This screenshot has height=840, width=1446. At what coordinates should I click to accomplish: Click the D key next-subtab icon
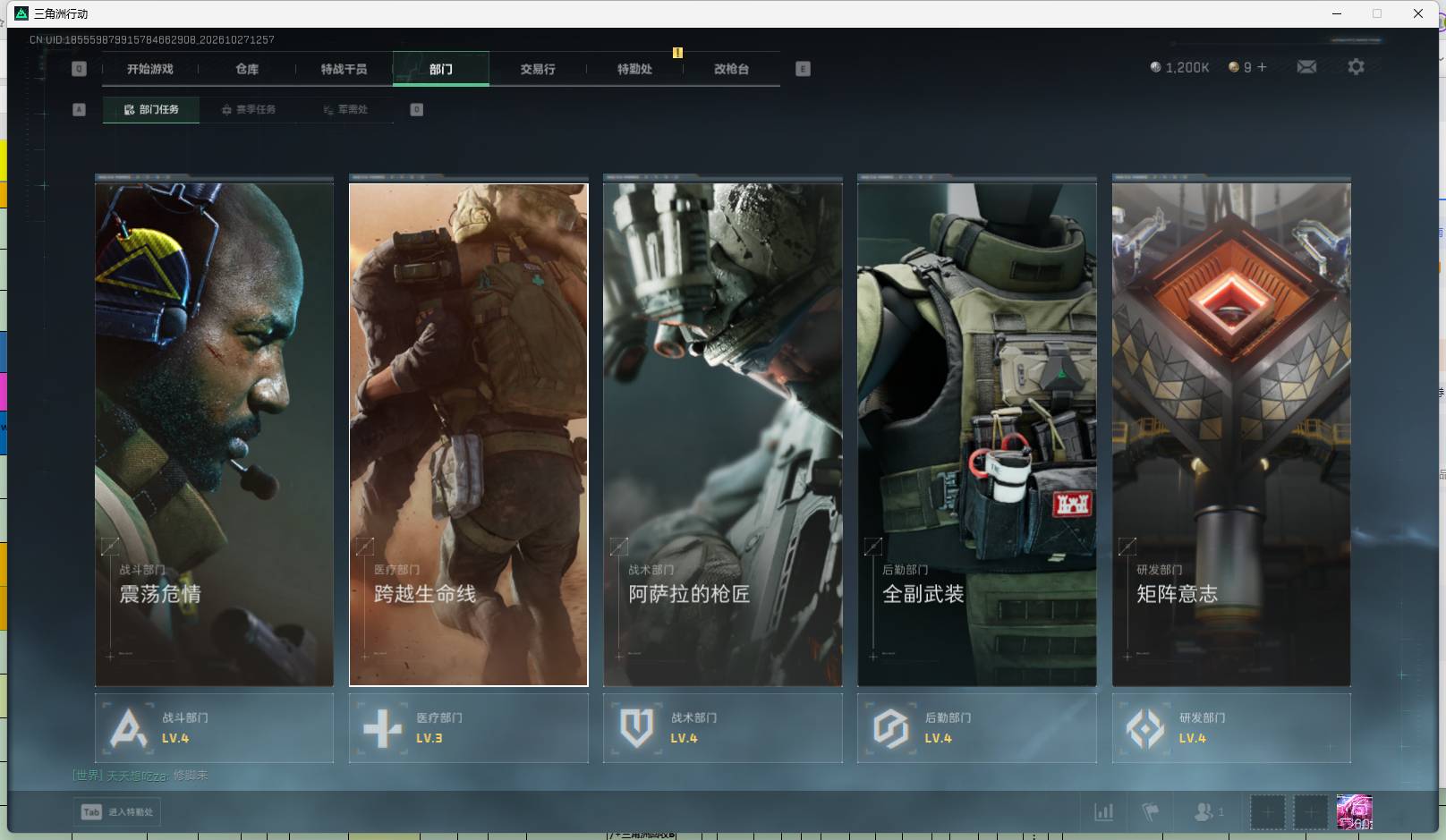pyautogui.click(x=416, y=109)
